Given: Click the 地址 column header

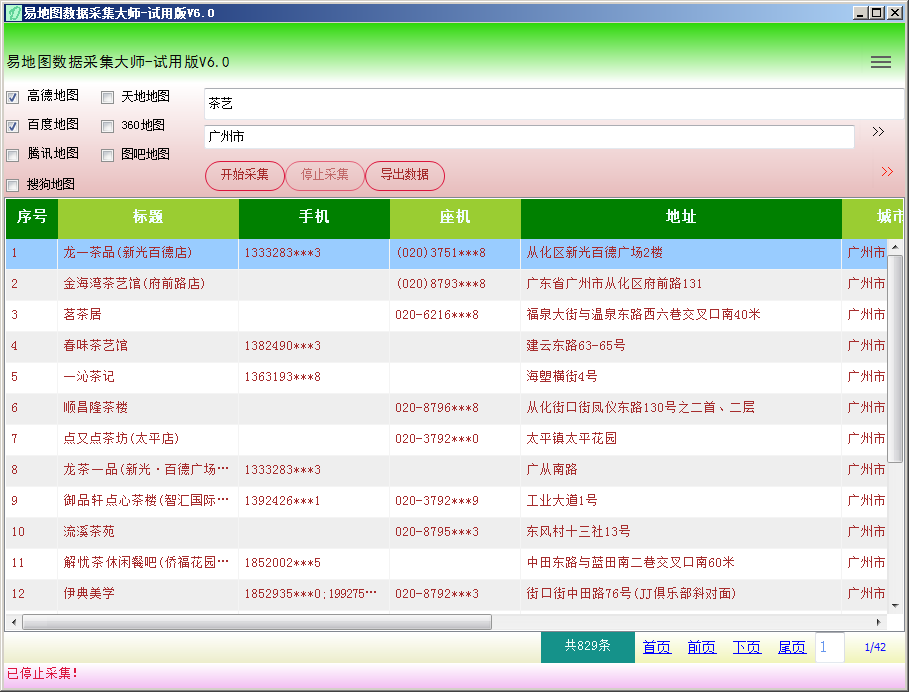Looking at the screenshot, I should [x=680, y=217].
